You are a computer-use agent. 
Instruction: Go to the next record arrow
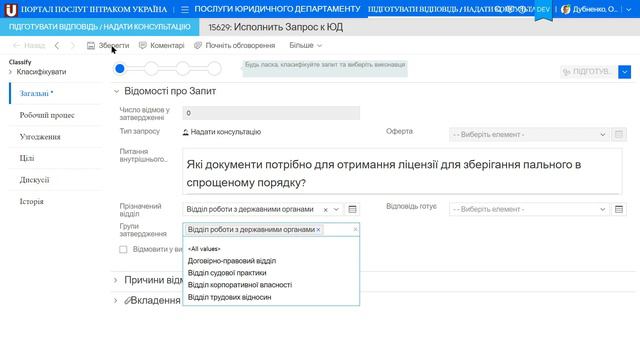(x=73, y=45)
